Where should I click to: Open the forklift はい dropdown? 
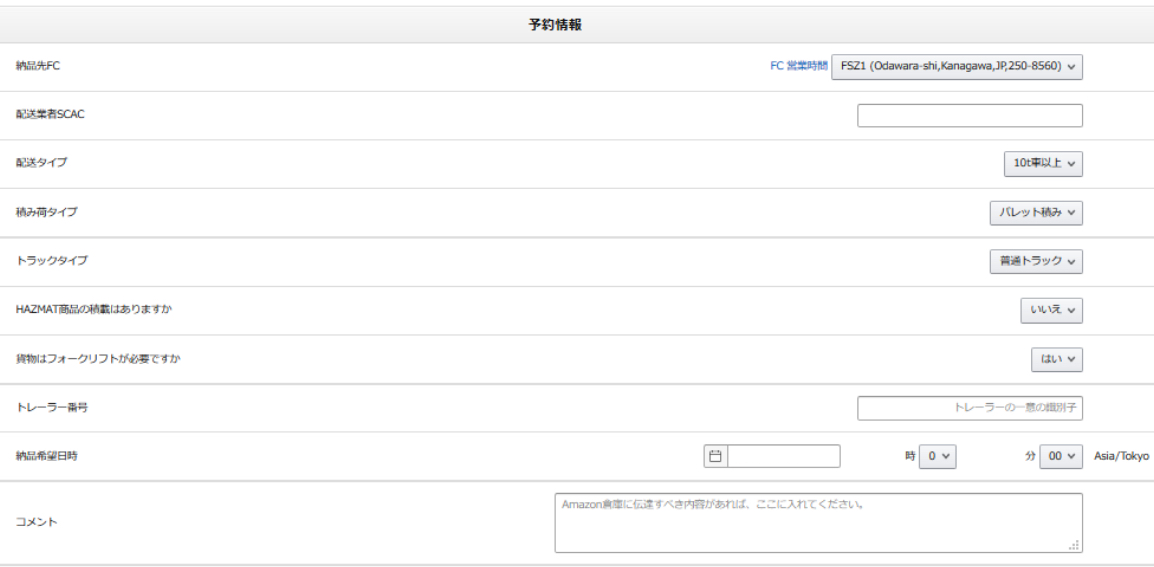[x=1056, y=359]
